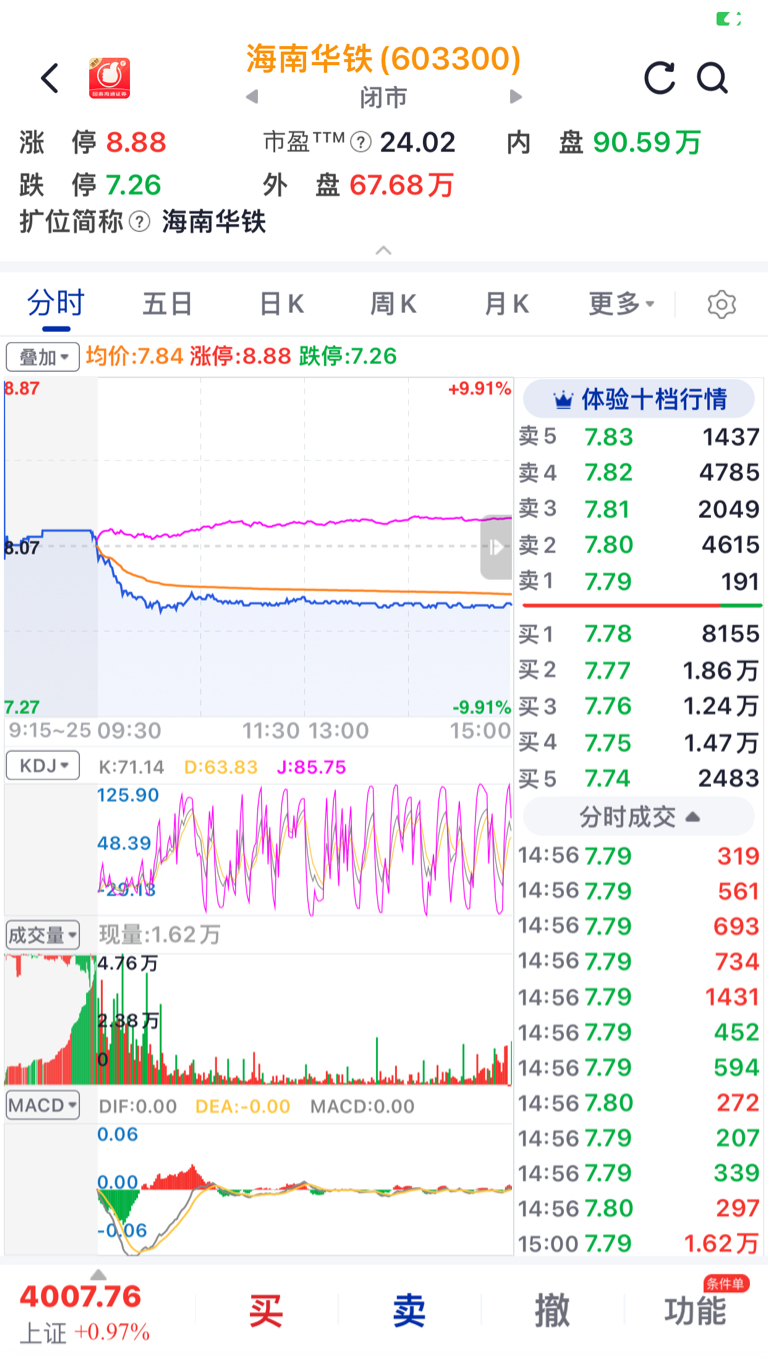
Task: Switch to the 周K tab
Action: 393,304
